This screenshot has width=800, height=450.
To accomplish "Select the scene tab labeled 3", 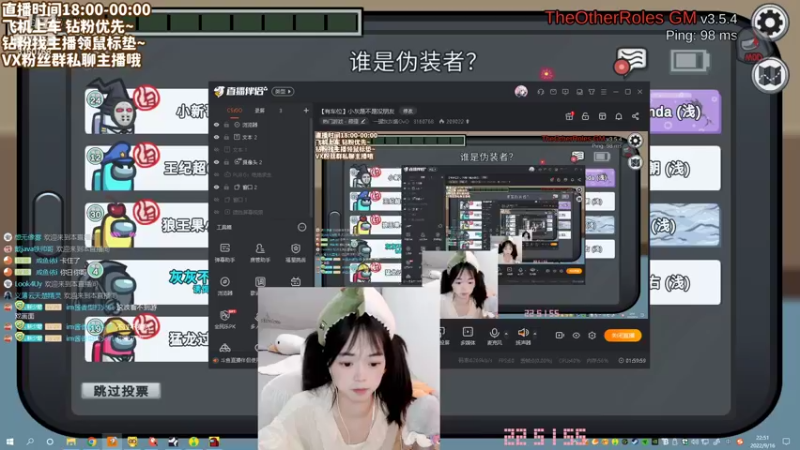I will (280, 110).
